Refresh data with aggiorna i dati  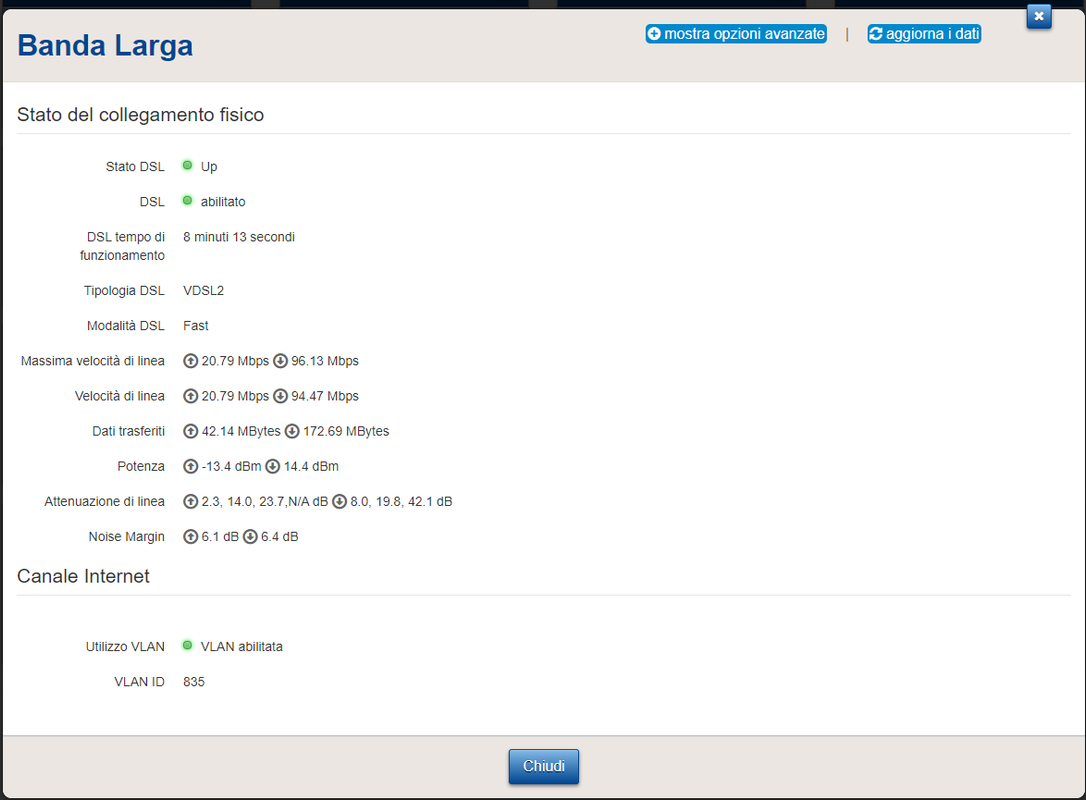(924, 34)
